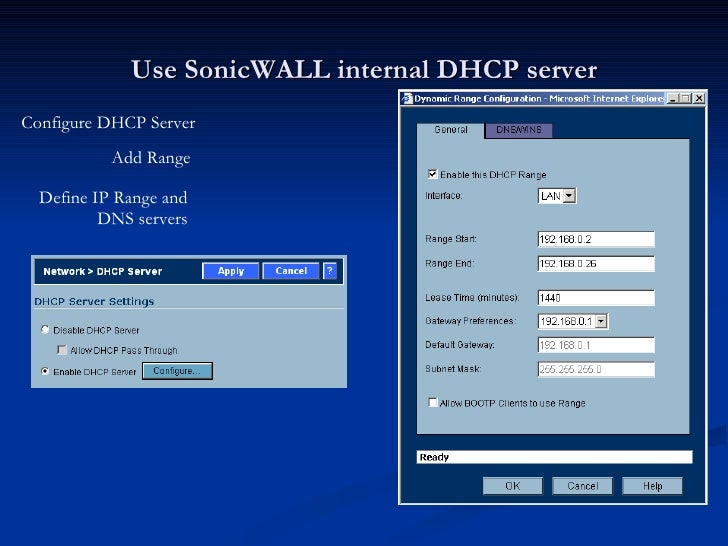Check Allow BOOTP Clients to use Range
The width and height of the screenshot is (728, 546).
pyautogui.click(x=432, y=402)
